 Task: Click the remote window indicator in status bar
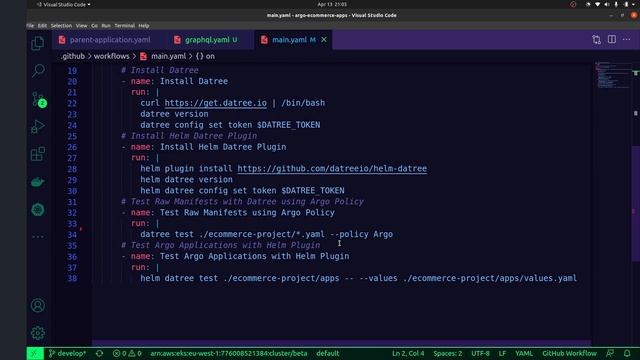(35, 353)
